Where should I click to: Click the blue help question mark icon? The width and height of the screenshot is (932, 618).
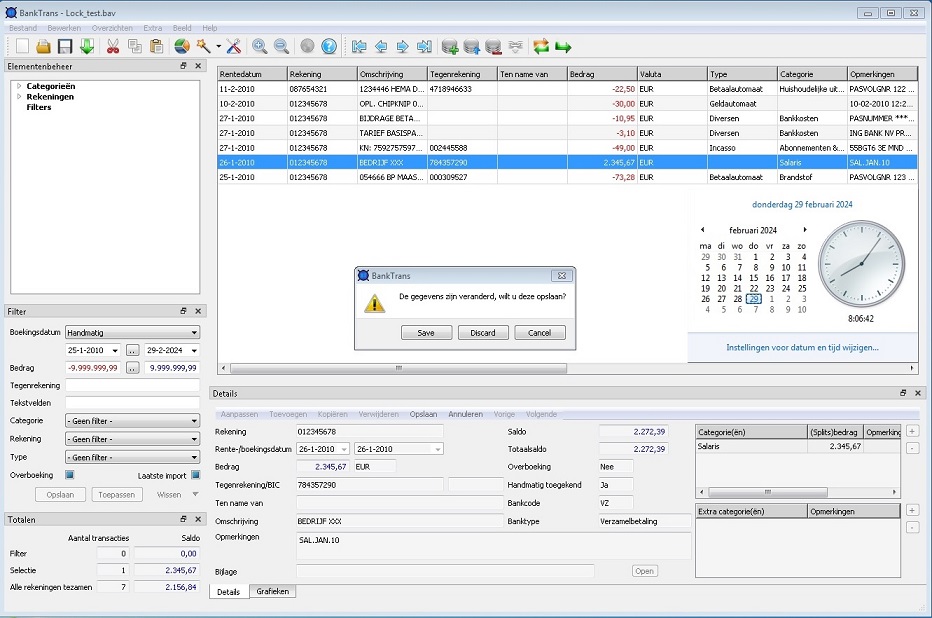click(329, 47)
